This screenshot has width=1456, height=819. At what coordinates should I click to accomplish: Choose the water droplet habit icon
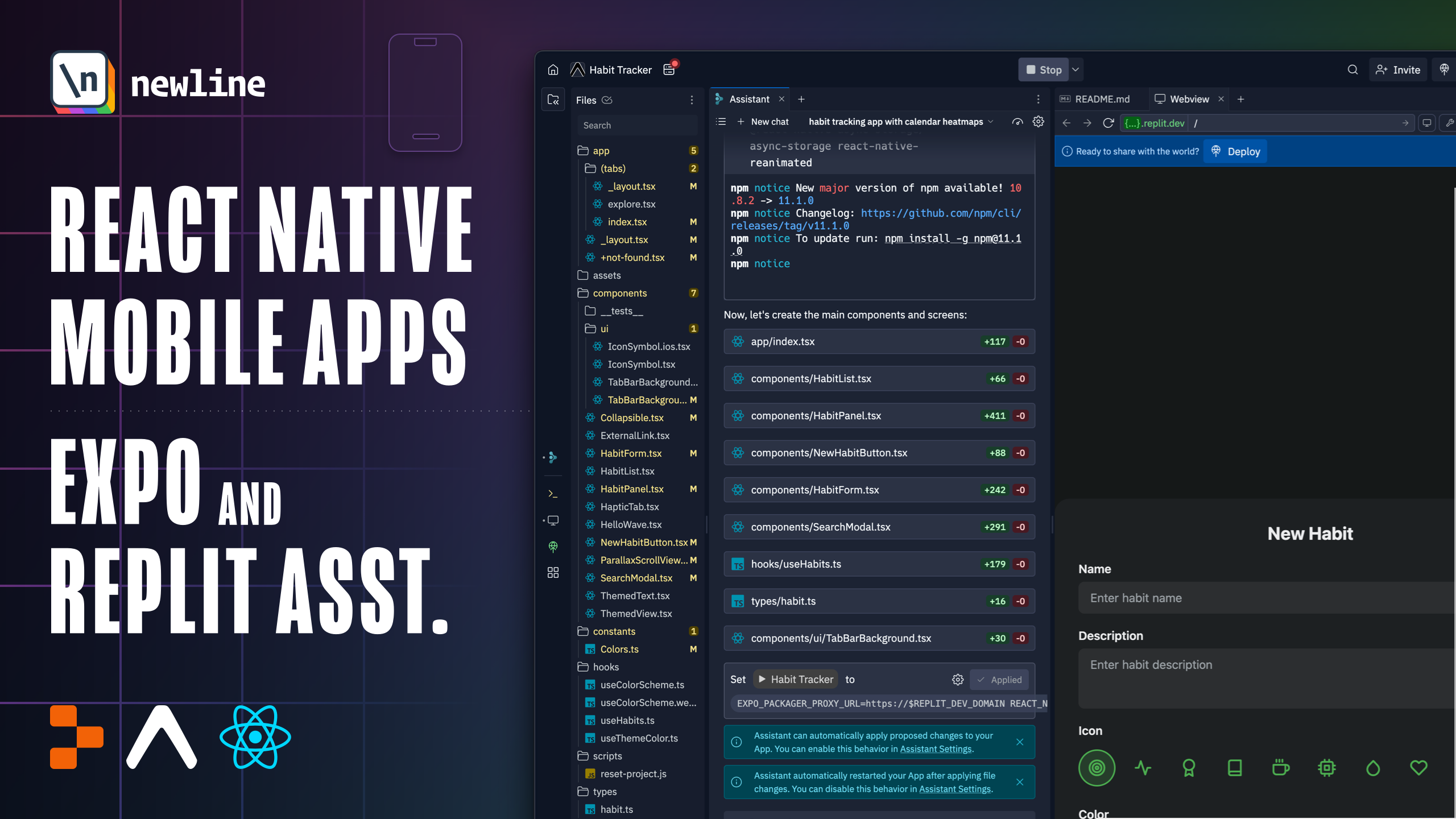click(1372, 768)
